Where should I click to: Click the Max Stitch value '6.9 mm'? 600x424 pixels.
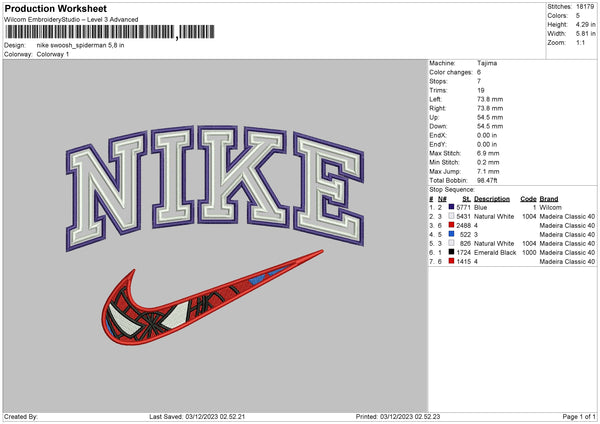click(488, 153)
